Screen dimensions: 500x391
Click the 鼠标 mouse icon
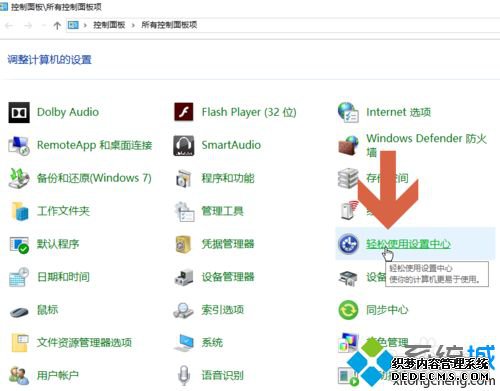click(x=19, y=312)
